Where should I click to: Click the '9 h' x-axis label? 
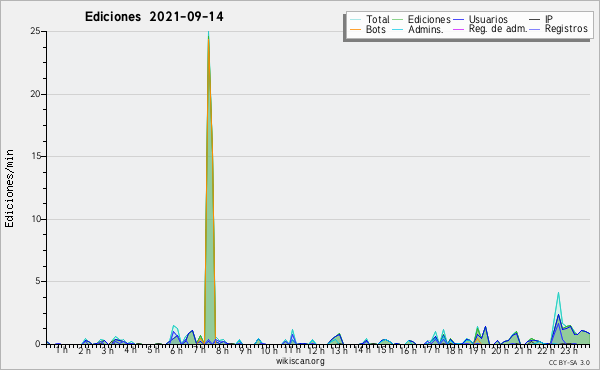point(245,350)
